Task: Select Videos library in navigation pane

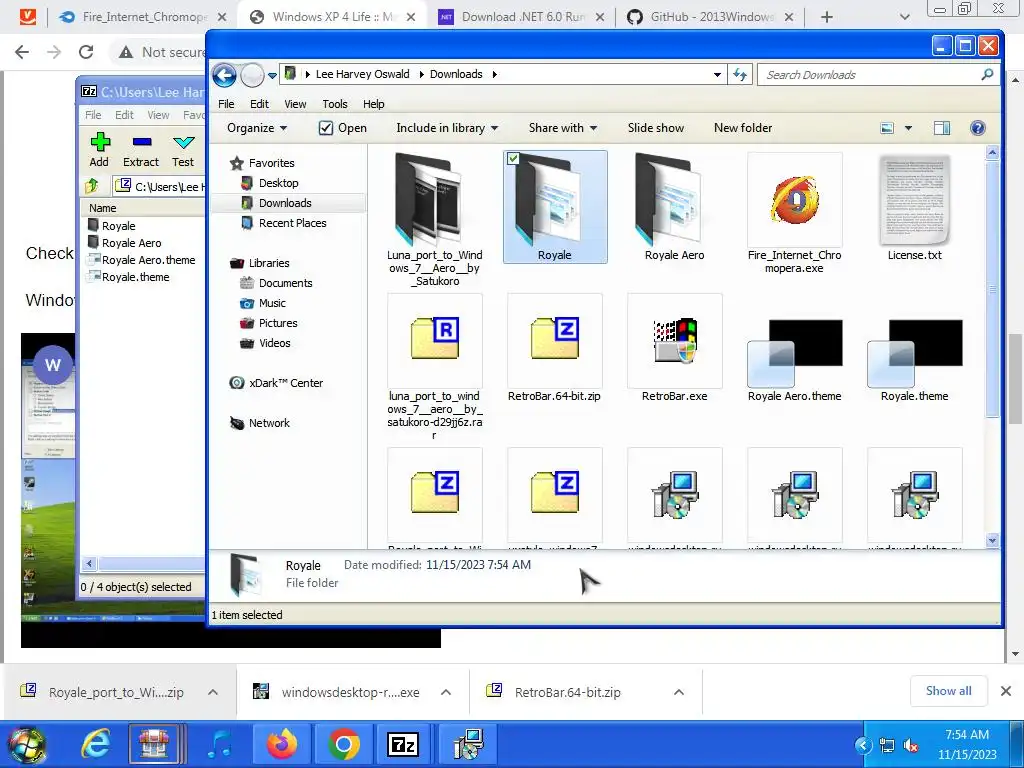Action: (274, 344)
